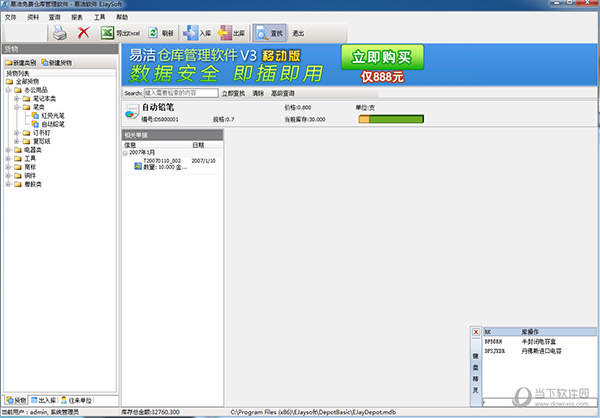Image resolution: width=600 pixels, height=418 pixels.
Task: Click the 办公用品 folder icon
Action: [x=18, y=90]
